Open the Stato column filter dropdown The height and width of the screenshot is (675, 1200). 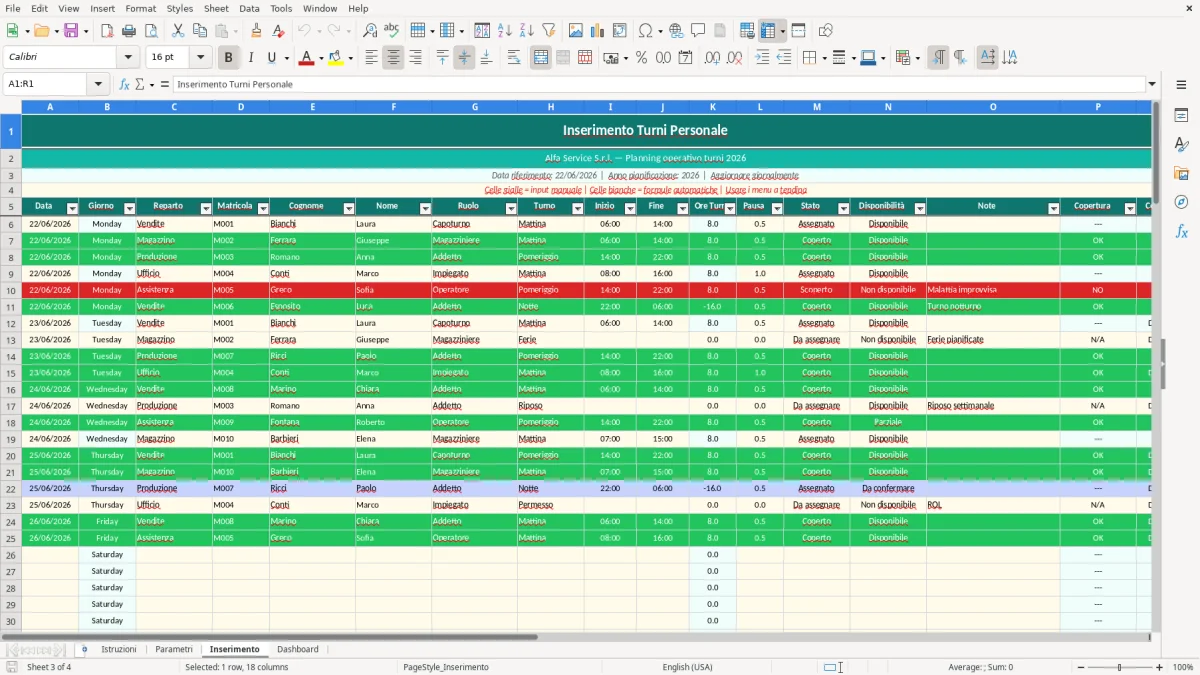click(843, 208)
